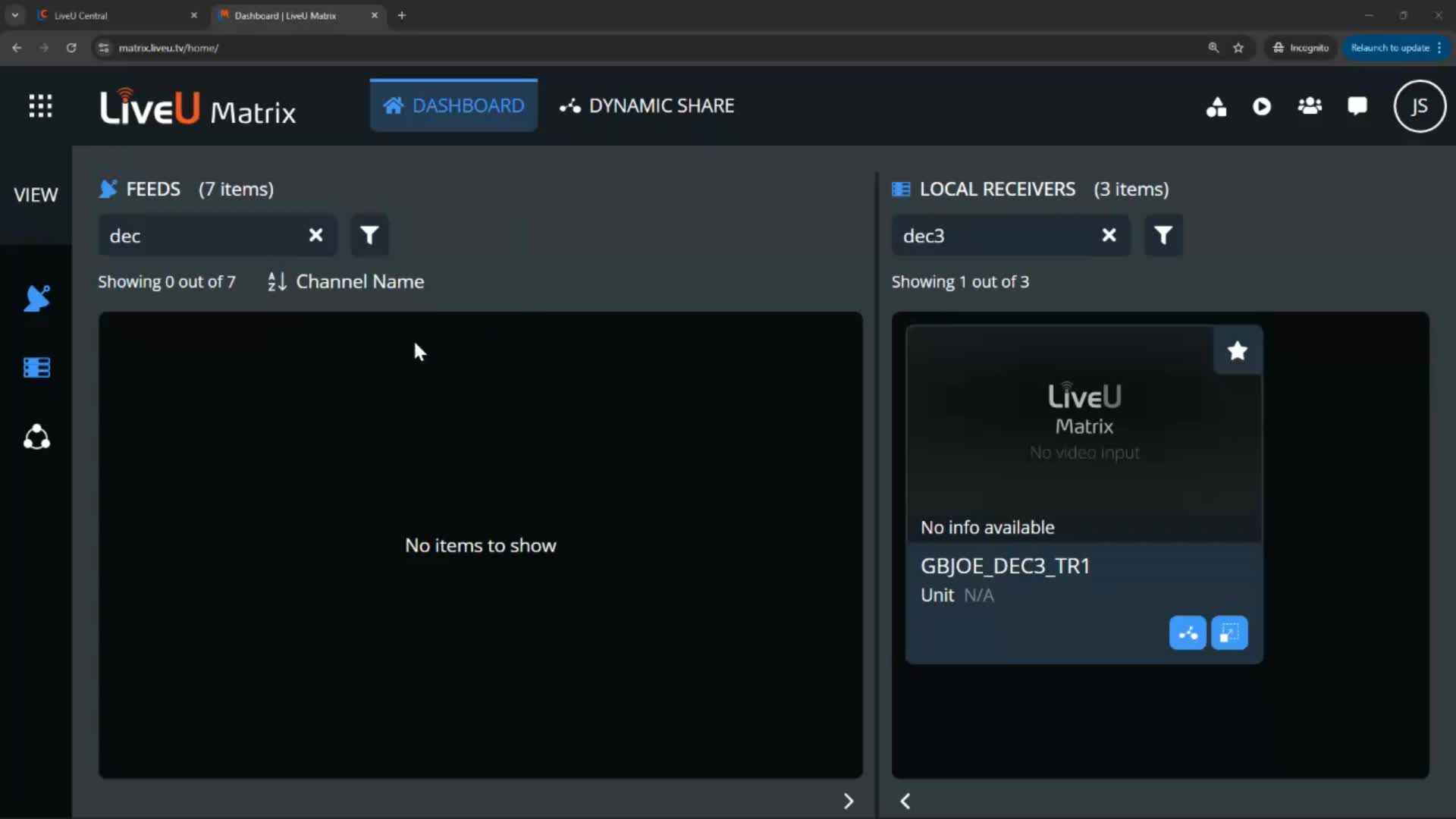View site information icon in address bar

pos(104,48)
